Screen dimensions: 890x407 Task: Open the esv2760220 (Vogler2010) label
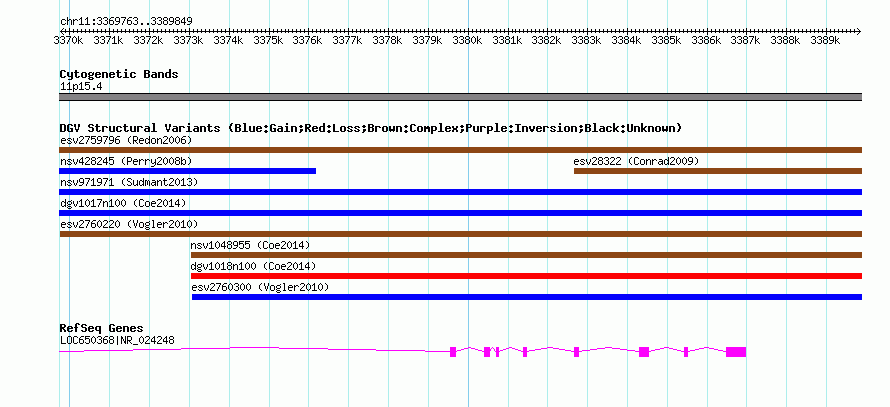click(x=129, y=224)
